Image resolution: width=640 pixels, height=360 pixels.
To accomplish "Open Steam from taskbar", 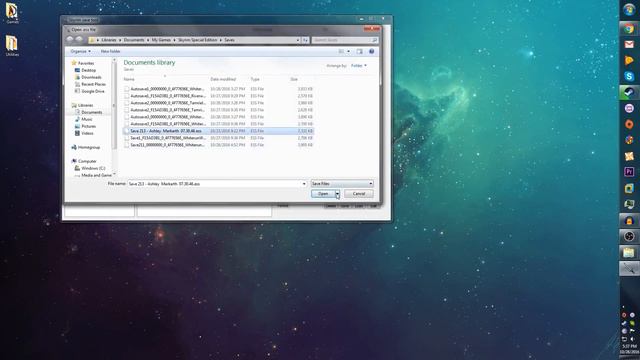I will (629, 92).
